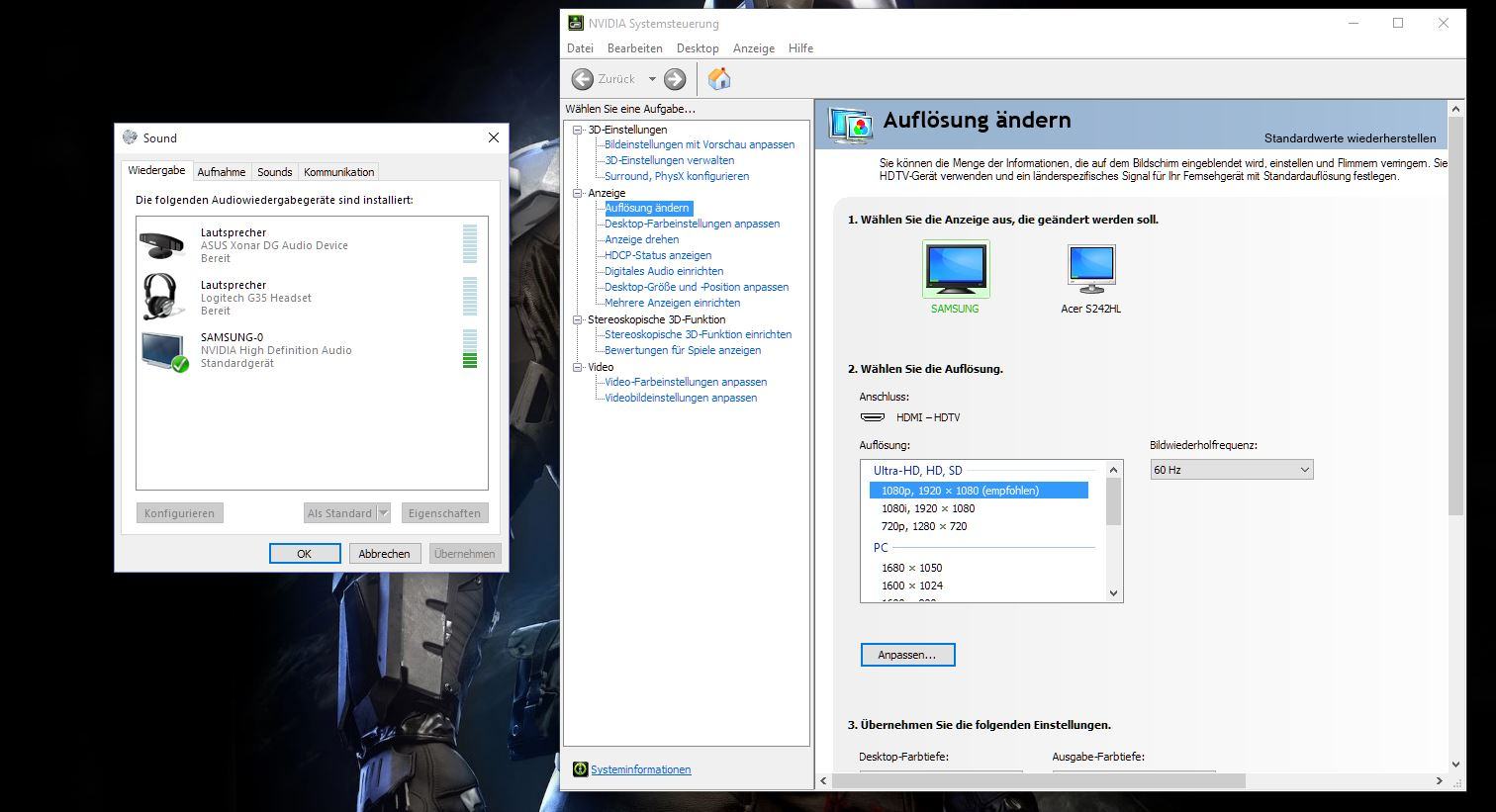Image resolution: width=1496 pixels, height=812 pixels.
Task: Open 3D-Einstellungen verwalten
Action: pos(670,160)
